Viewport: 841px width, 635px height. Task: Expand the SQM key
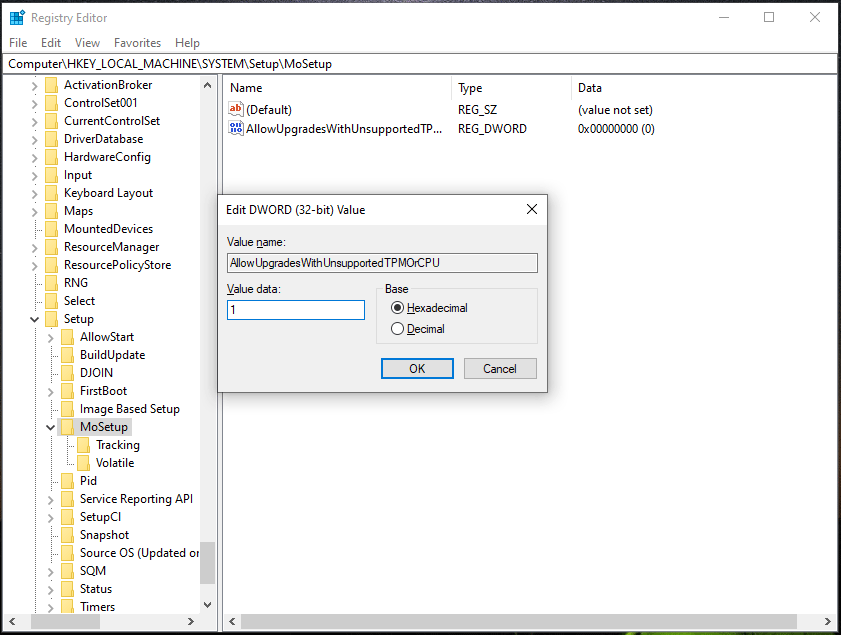[50, 572]
